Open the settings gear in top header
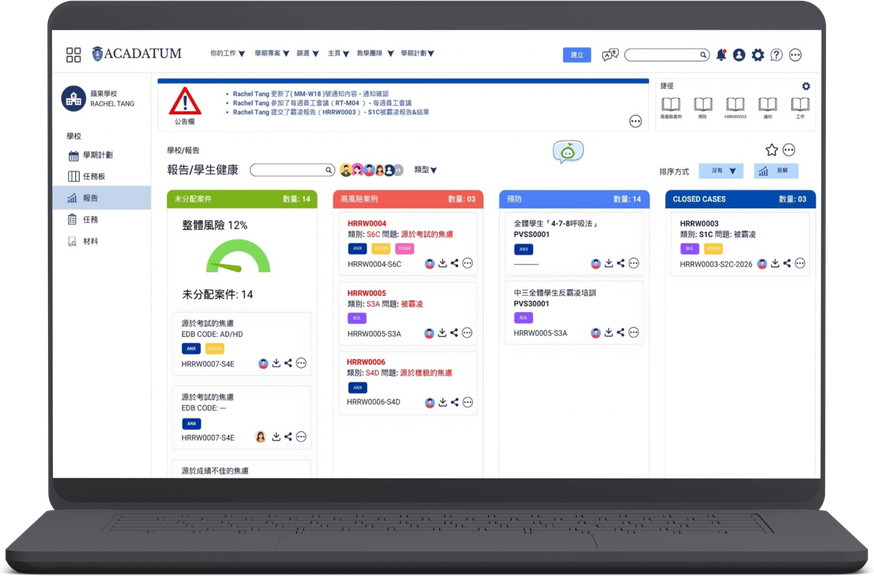This screenshot has height=576, width=874. (758, 55)
